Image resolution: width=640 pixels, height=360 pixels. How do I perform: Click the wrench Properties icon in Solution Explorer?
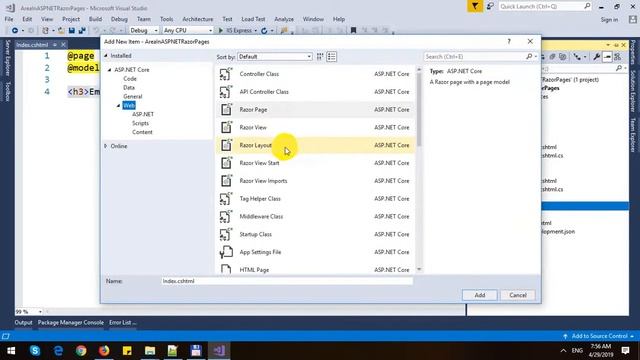(596, 57)
